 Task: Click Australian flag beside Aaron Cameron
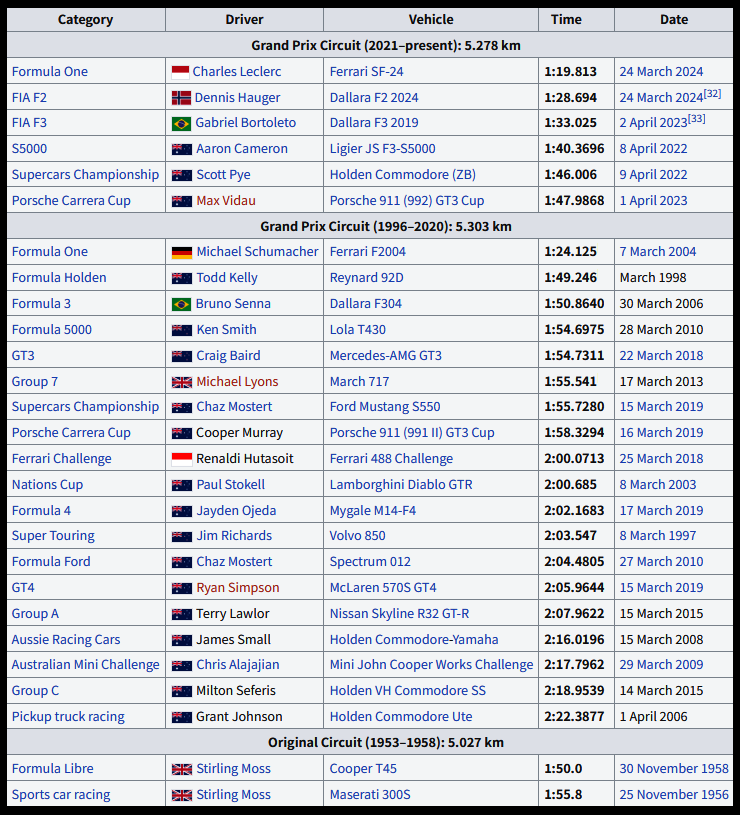tap(182, 149)
